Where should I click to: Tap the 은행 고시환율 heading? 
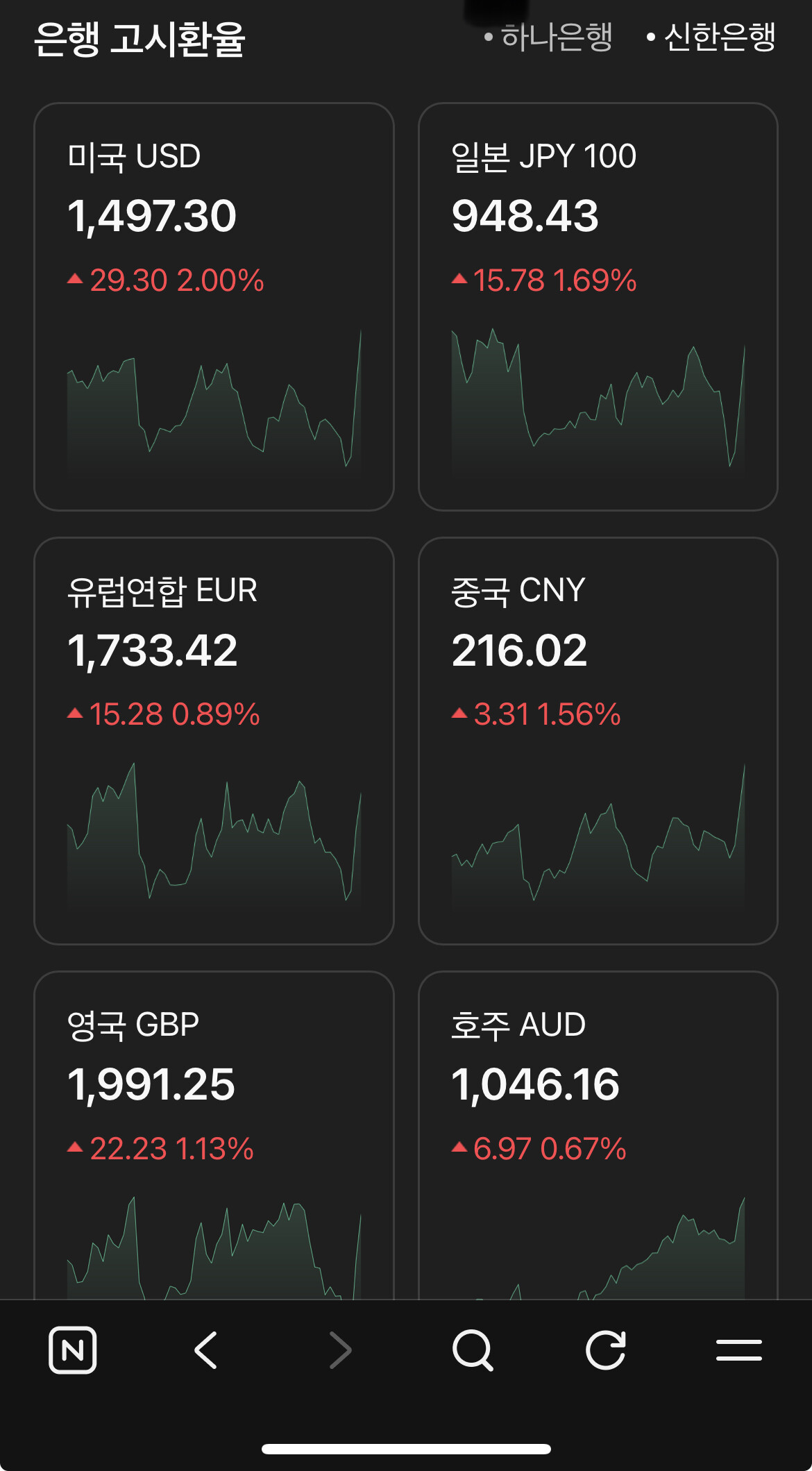pyautogui.click(x=139, y=39)
